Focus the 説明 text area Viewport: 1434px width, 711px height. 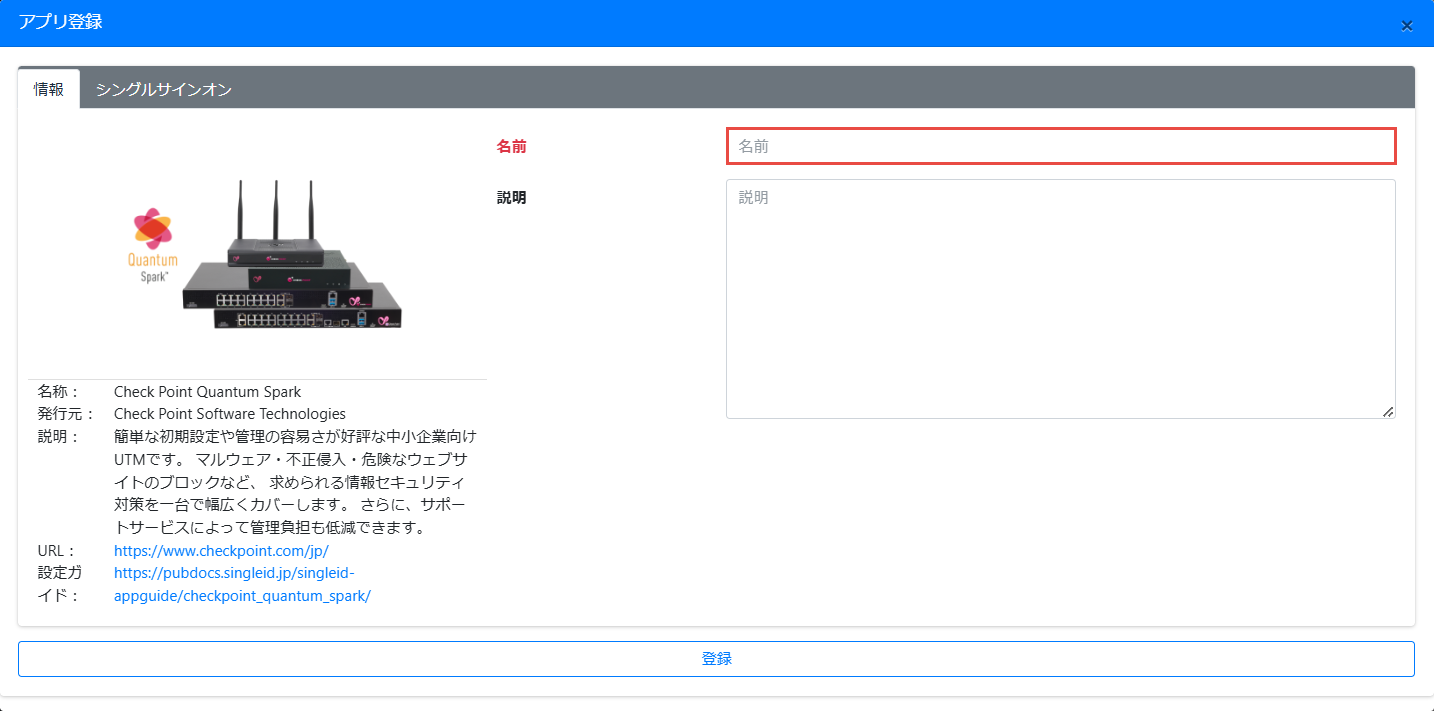(x=1060, y=298)
